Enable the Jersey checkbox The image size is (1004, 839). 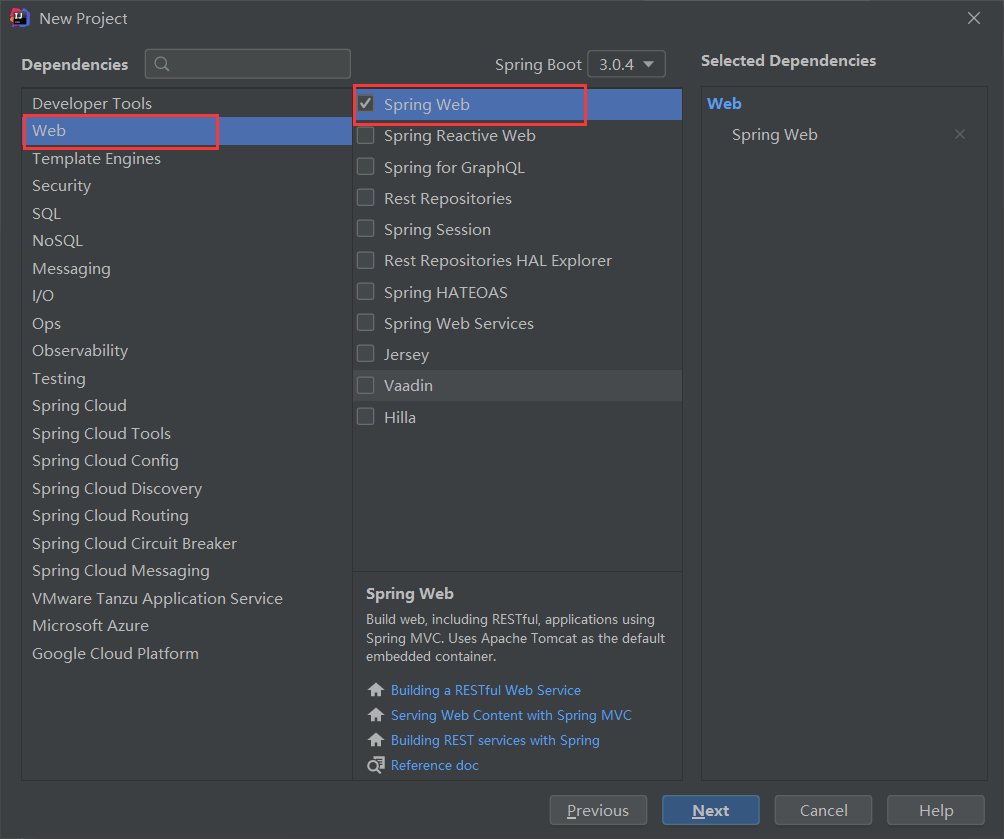click(366, 354)
